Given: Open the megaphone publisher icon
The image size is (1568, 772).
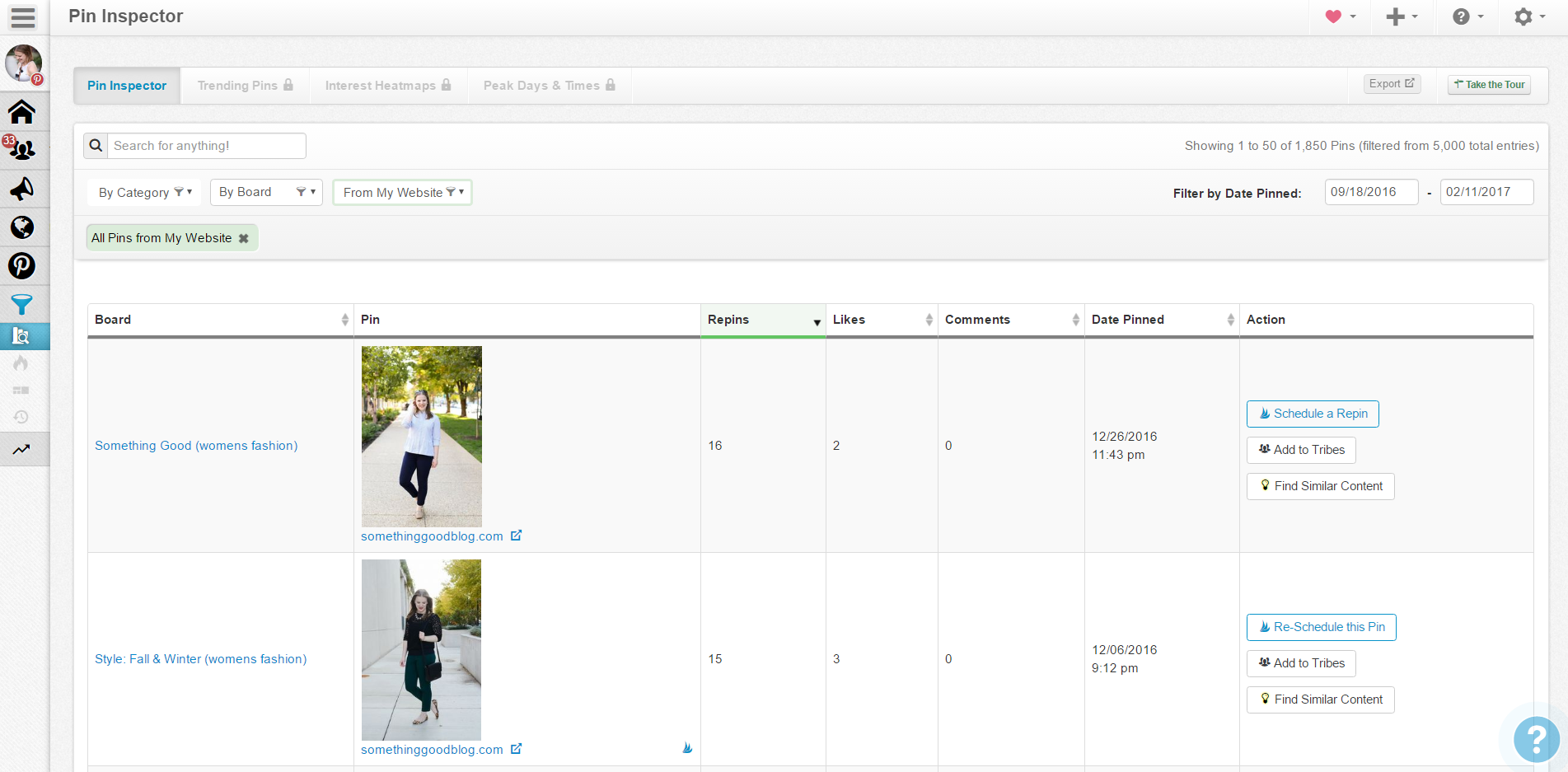Looking at the screenshot, I should point(22,189).
